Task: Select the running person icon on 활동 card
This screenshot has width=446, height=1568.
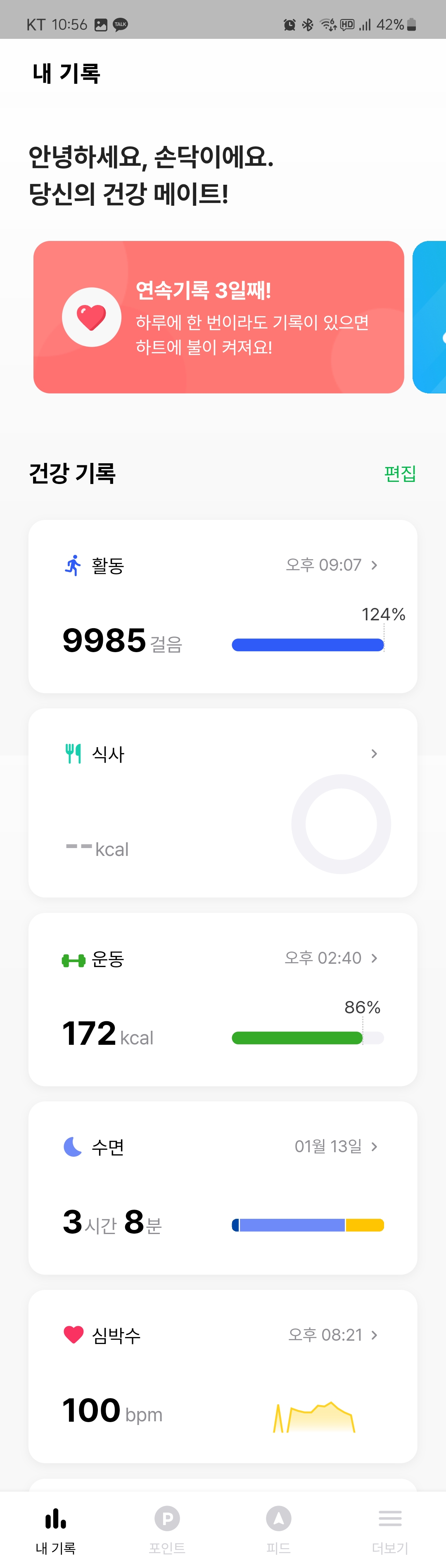Action: click(x=72, y=565)
